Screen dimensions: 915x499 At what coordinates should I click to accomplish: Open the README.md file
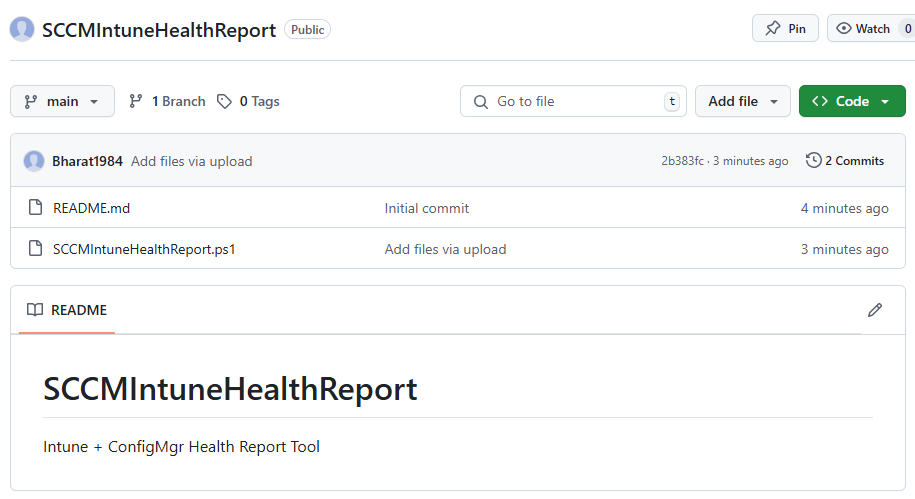92,208
